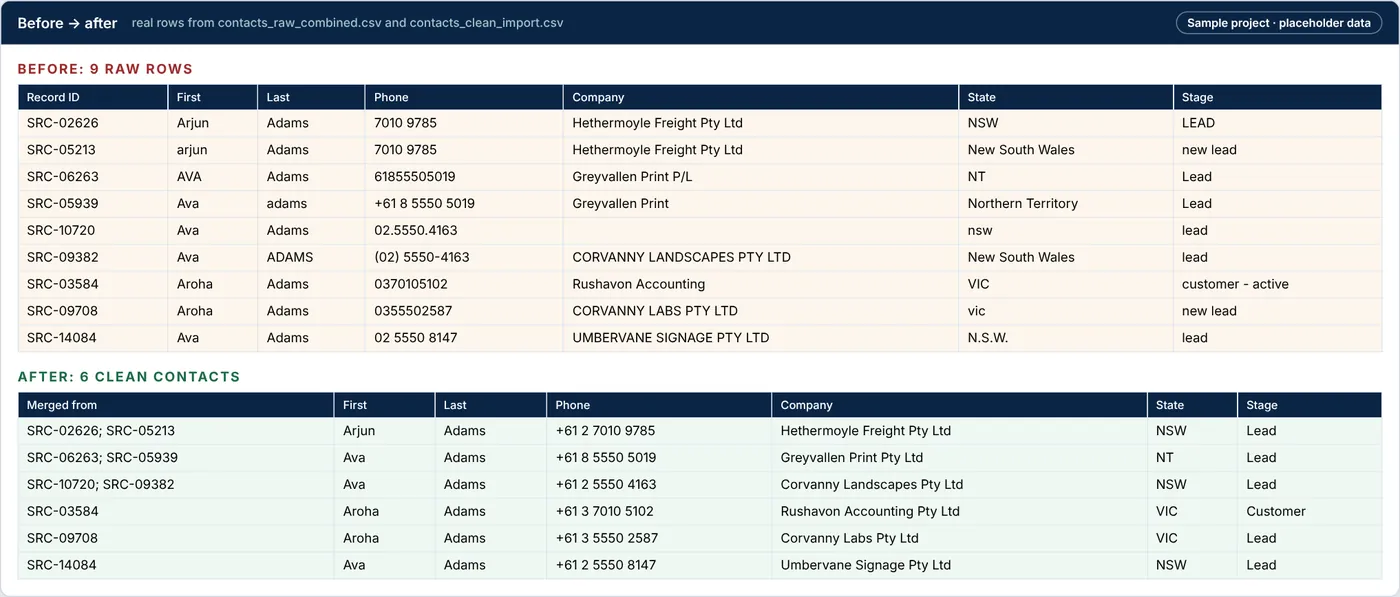The image size is (1400, 597).
Task: Click 'SRC-06263; SRC-05939' merged cell
Action: (x=176, y=458)
